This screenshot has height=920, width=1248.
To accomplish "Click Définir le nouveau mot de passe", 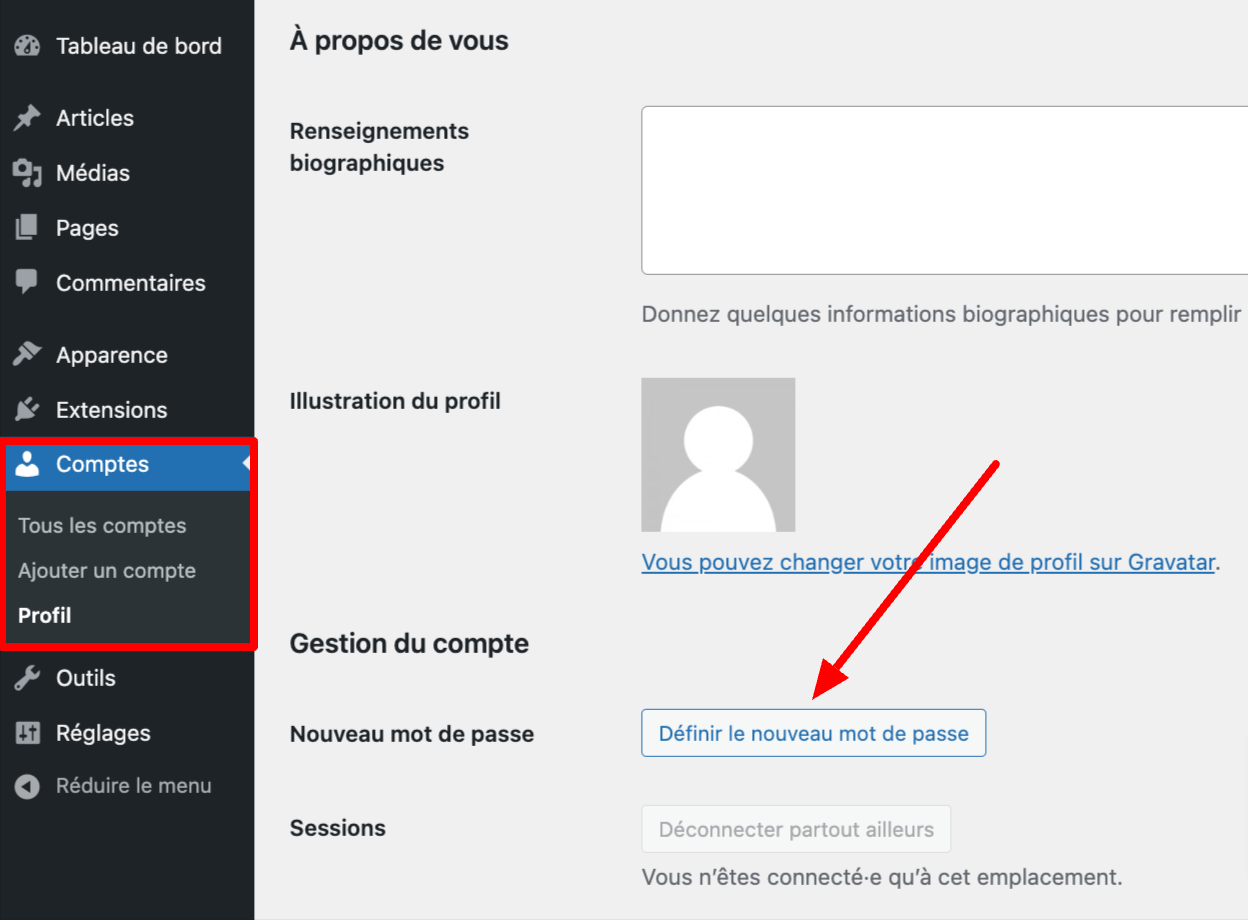I will tap(813, 732).
